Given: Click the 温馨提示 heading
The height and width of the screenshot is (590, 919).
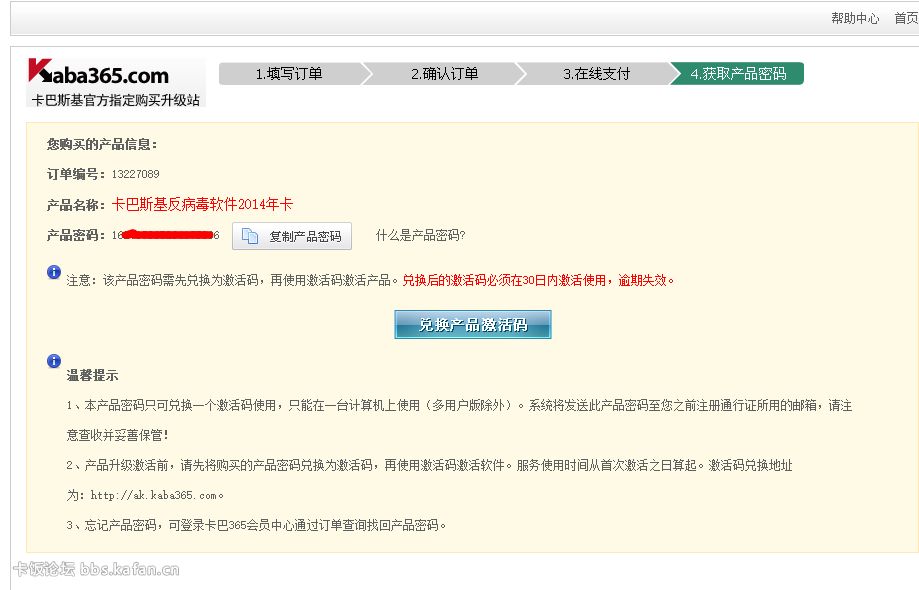Looking at the screenshot, I should tap(92, 376).
